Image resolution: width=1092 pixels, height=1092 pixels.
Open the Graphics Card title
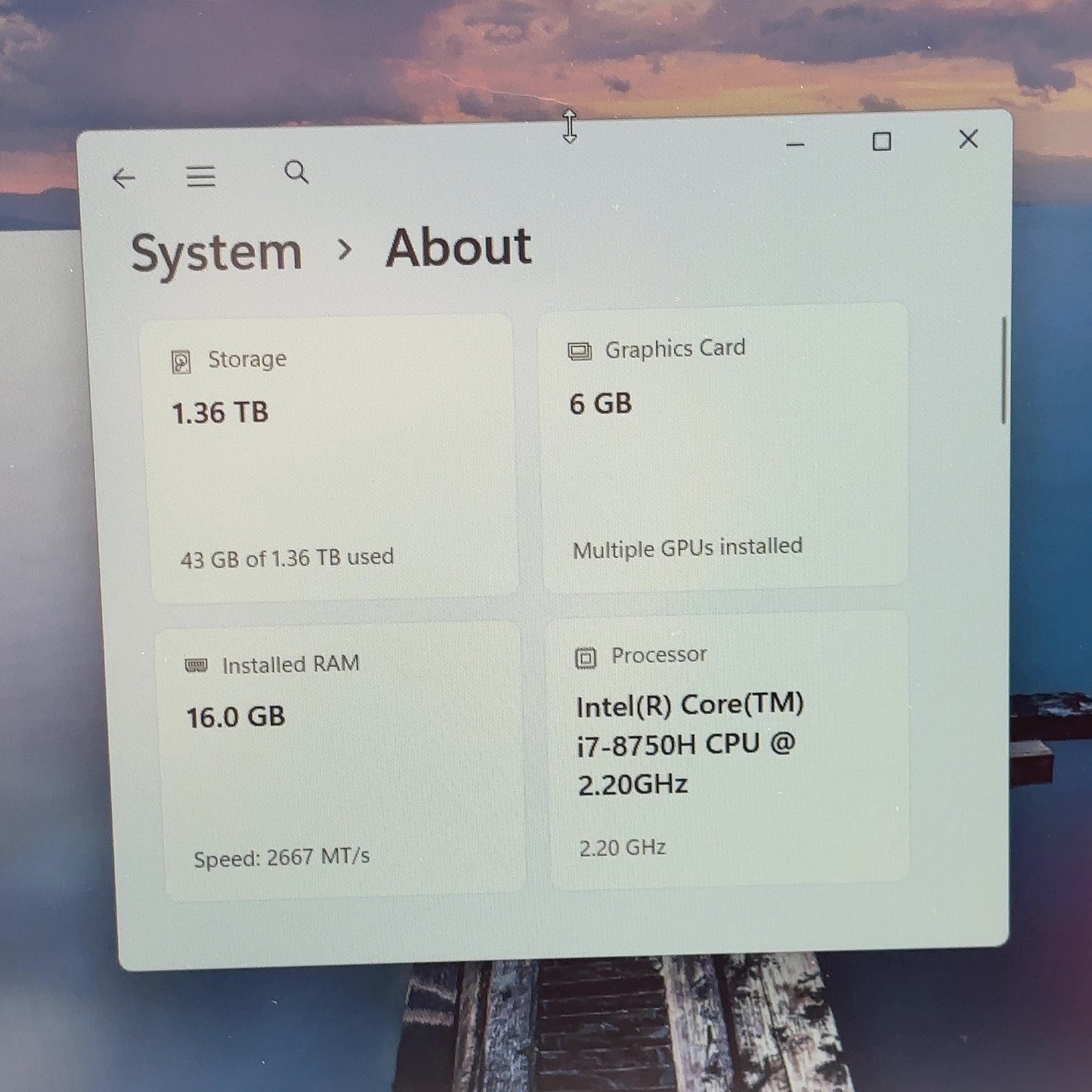pyautogui.click(x=675, y=348)
